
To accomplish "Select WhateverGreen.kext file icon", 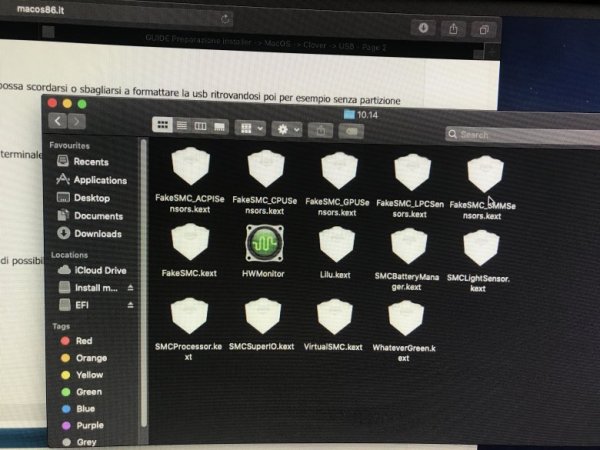I will point(406,318).
